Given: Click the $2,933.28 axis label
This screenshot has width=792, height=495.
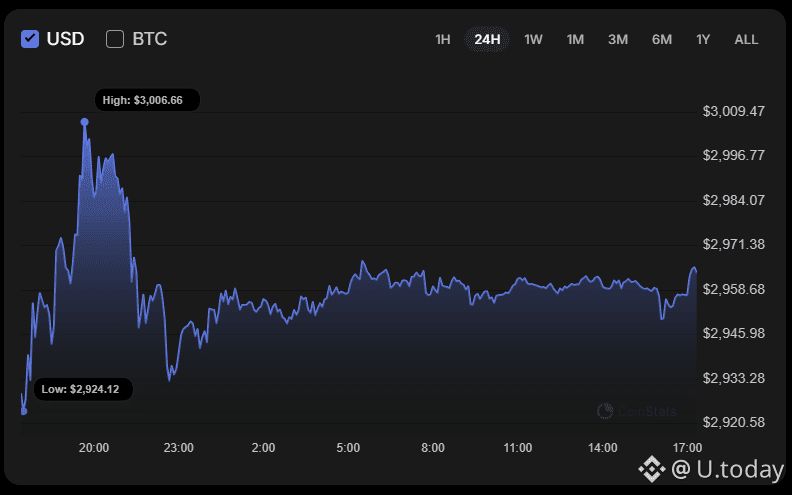Looking at the screenshot, I should click(x=733, y=378).
